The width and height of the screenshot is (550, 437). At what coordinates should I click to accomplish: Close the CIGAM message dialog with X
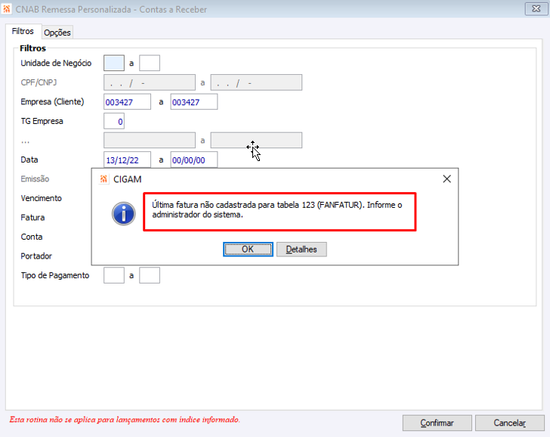click(447, 179)
